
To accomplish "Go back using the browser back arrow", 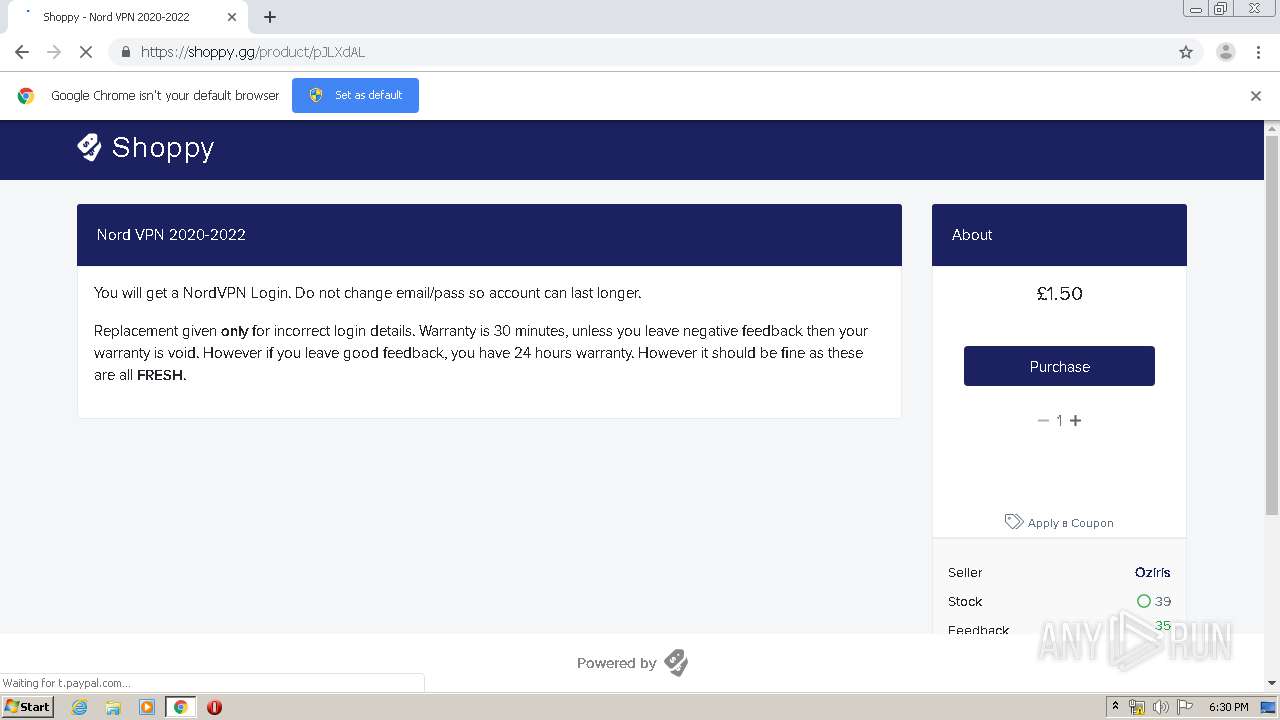I will click(22, 52).
